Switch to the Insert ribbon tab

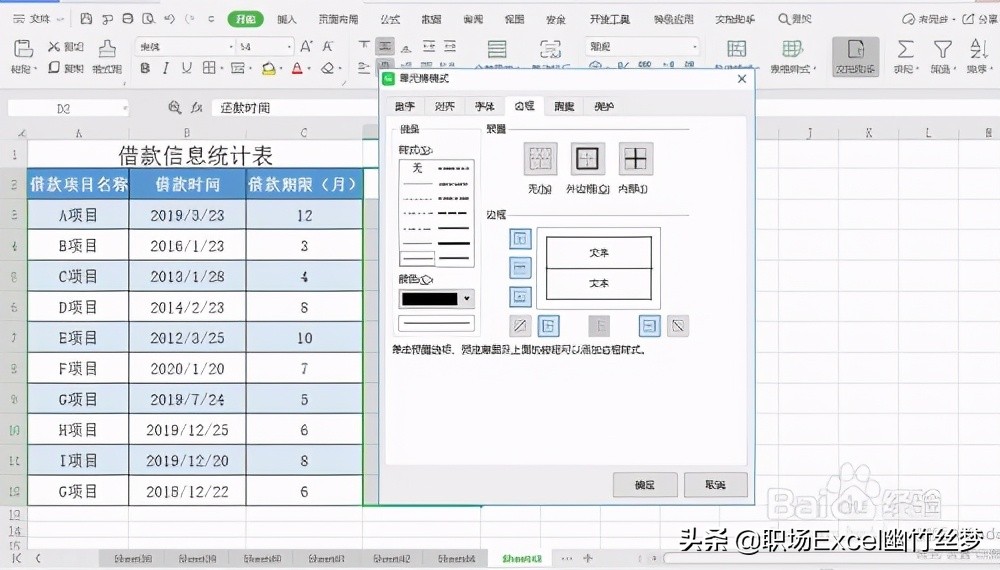pyautogui.click(x=287, y=19)
